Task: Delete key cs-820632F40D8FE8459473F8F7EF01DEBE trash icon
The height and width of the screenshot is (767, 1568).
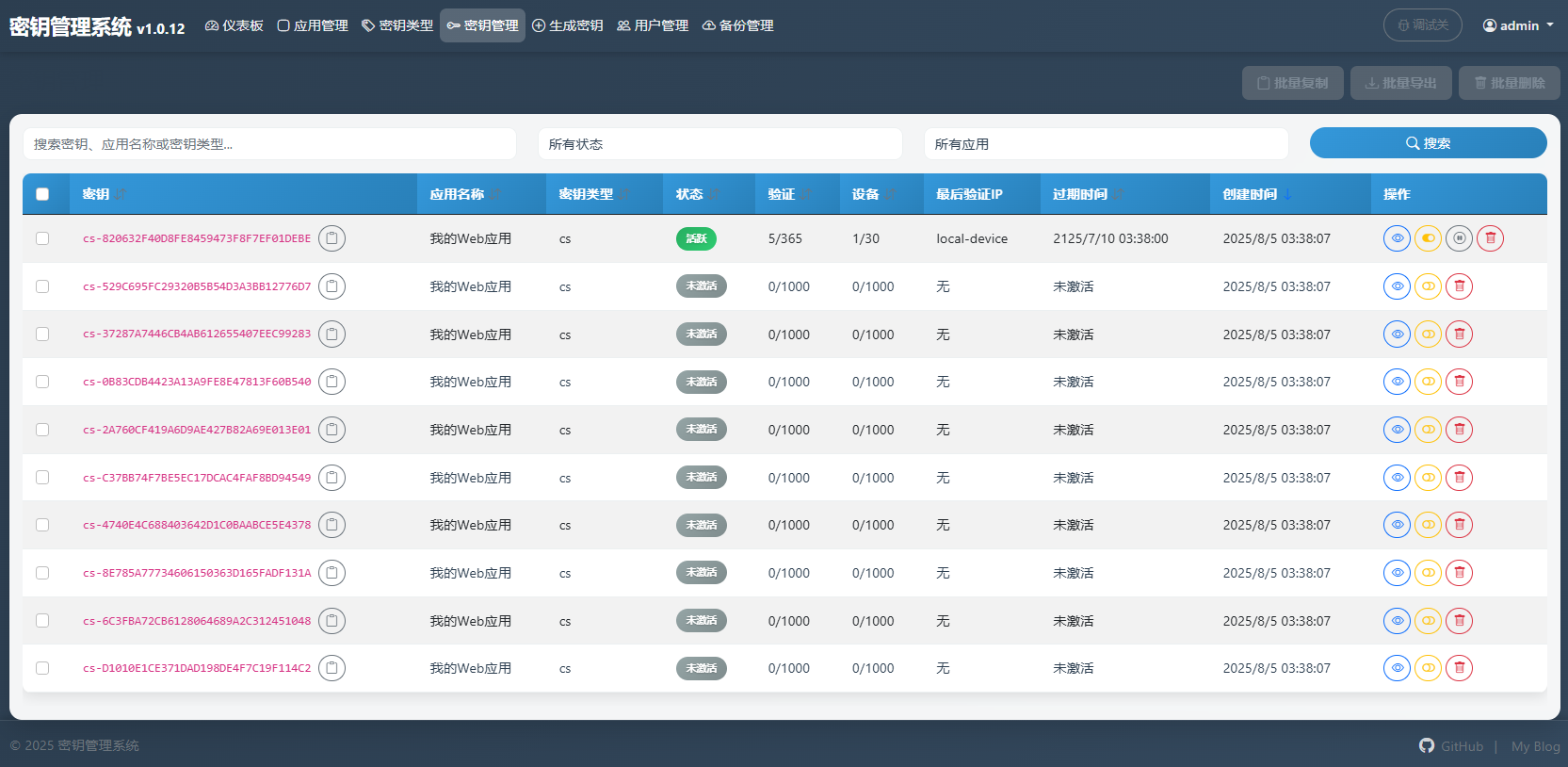Action: click(x=1490, y=238)
